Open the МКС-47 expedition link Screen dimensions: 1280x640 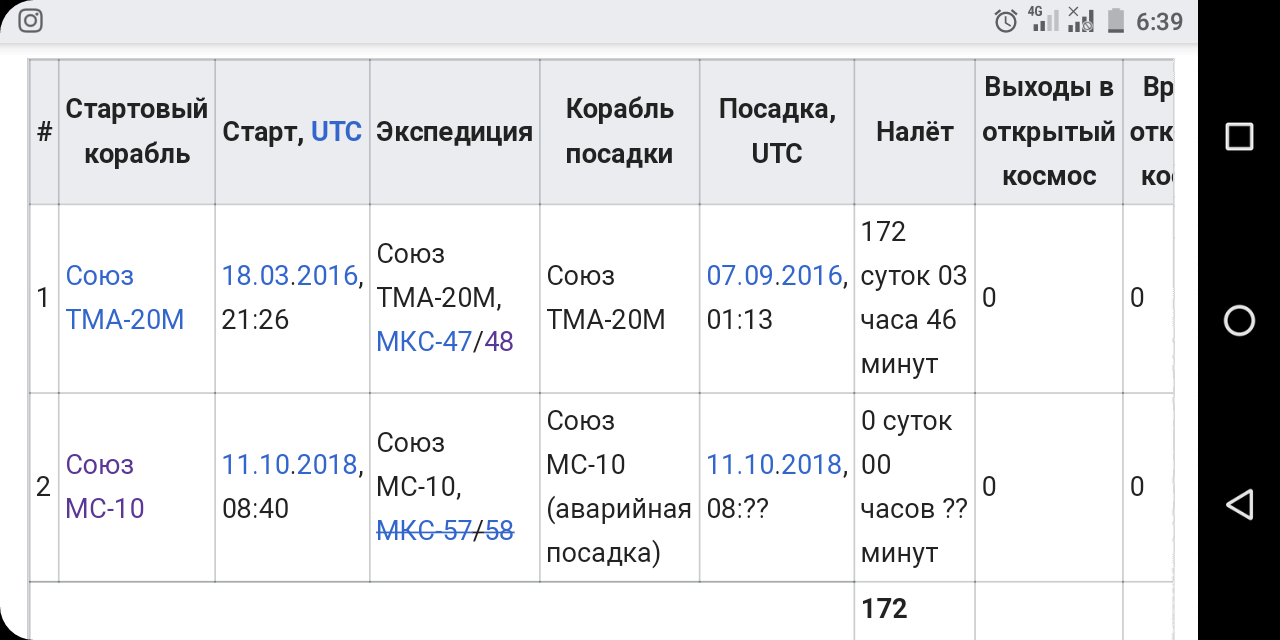(x=424, y=342)
